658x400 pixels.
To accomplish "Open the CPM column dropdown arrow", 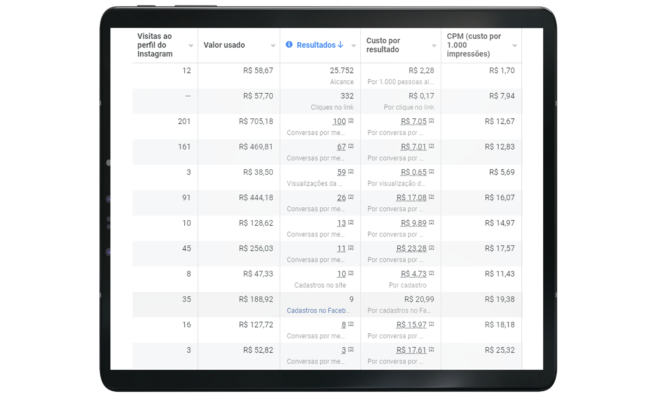I will tap(514, 46).
